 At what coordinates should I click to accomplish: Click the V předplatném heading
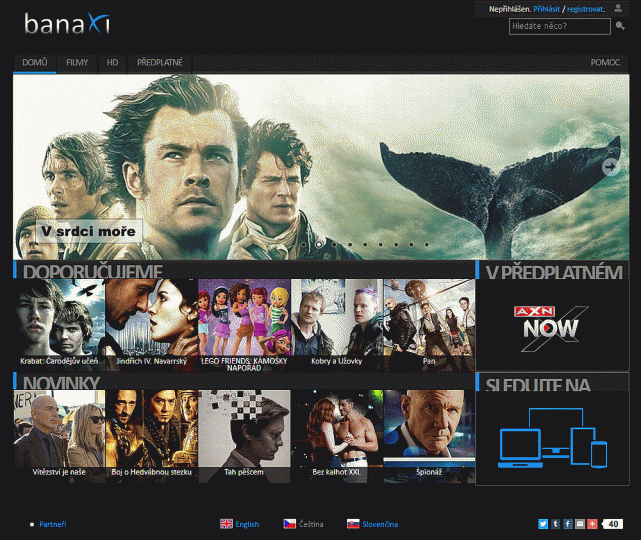[x=554, y=272]
